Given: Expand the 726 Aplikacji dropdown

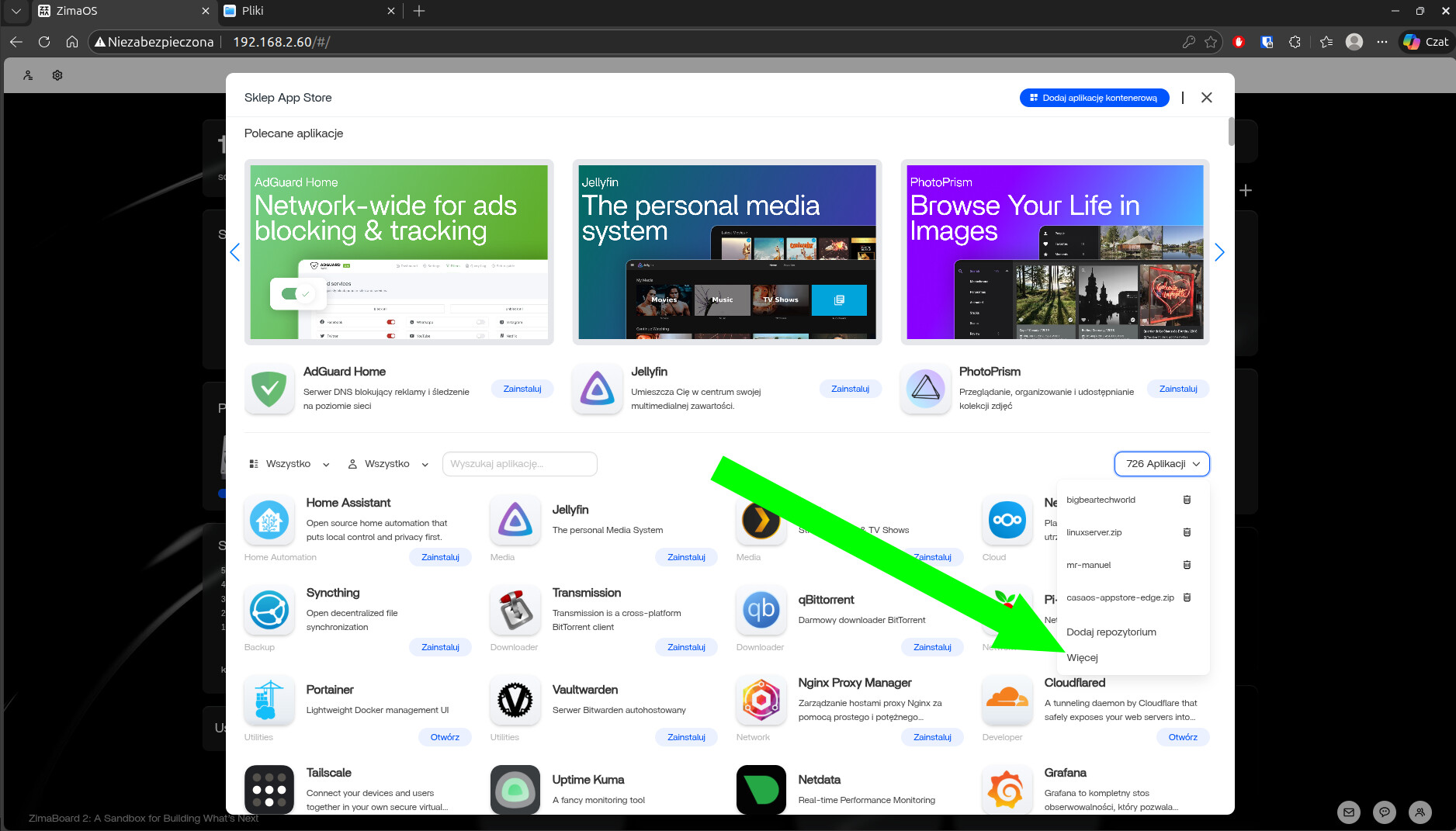Looking at the screenshot, I should click(x=1162, y=464).
